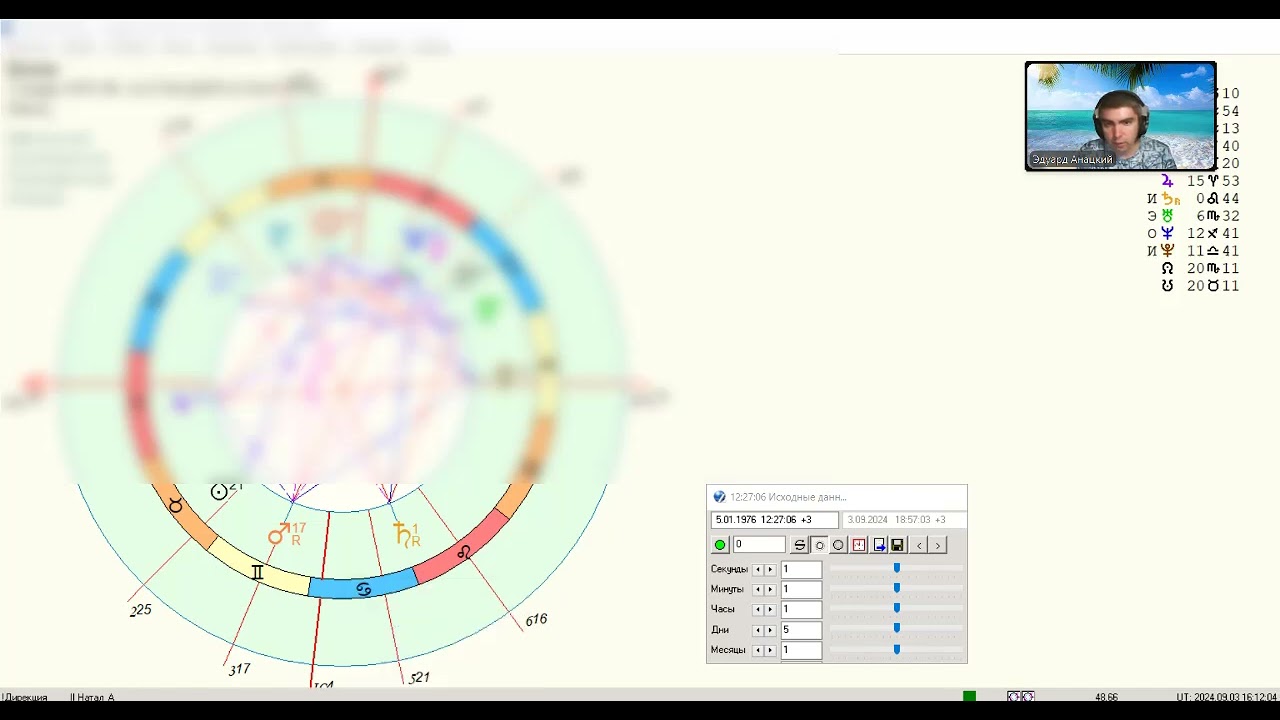Step forward with the right chevron button
This screenshot has height=720, width=1280.
(x=937, y=545)
